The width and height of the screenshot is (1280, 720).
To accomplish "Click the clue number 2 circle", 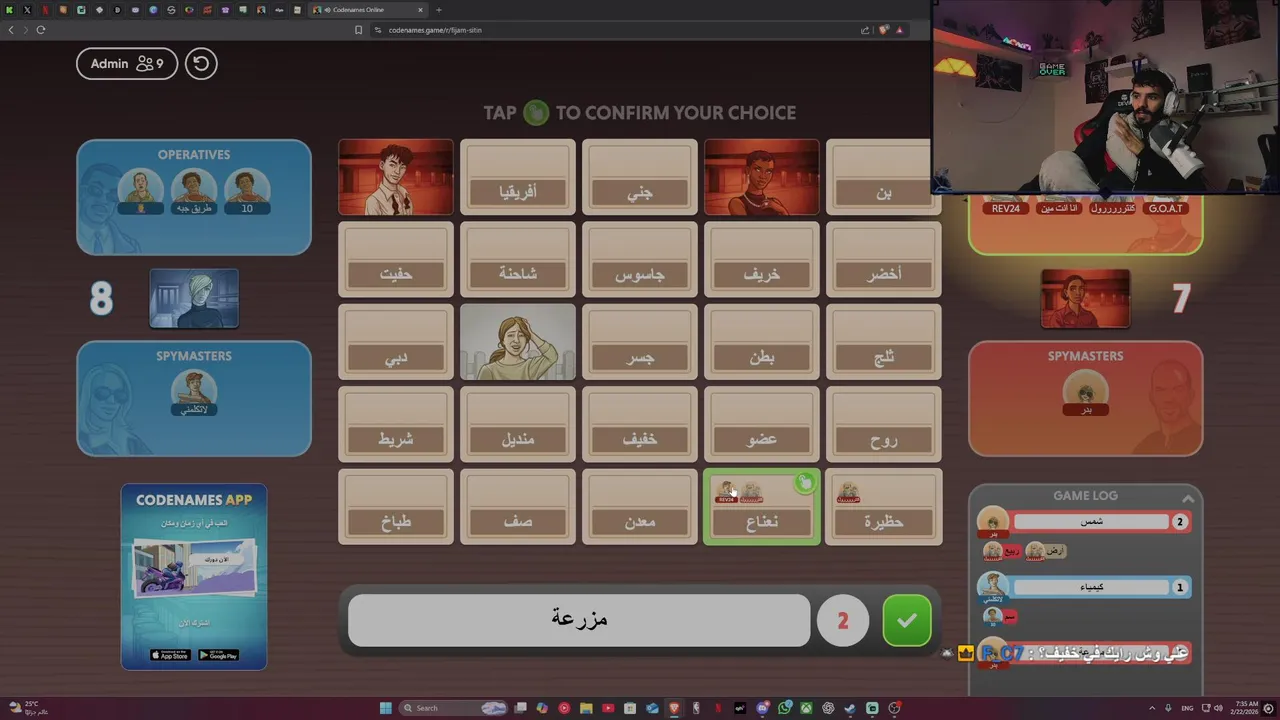I will point(842,621).
